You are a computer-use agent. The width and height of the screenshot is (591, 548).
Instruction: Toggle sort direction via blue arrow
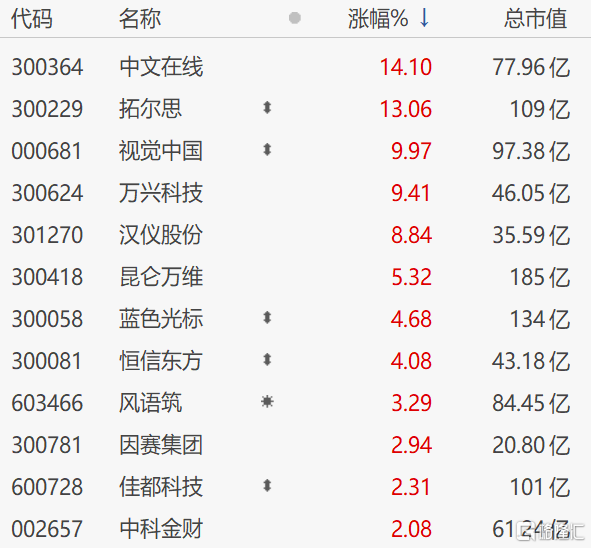click(424, 18)
